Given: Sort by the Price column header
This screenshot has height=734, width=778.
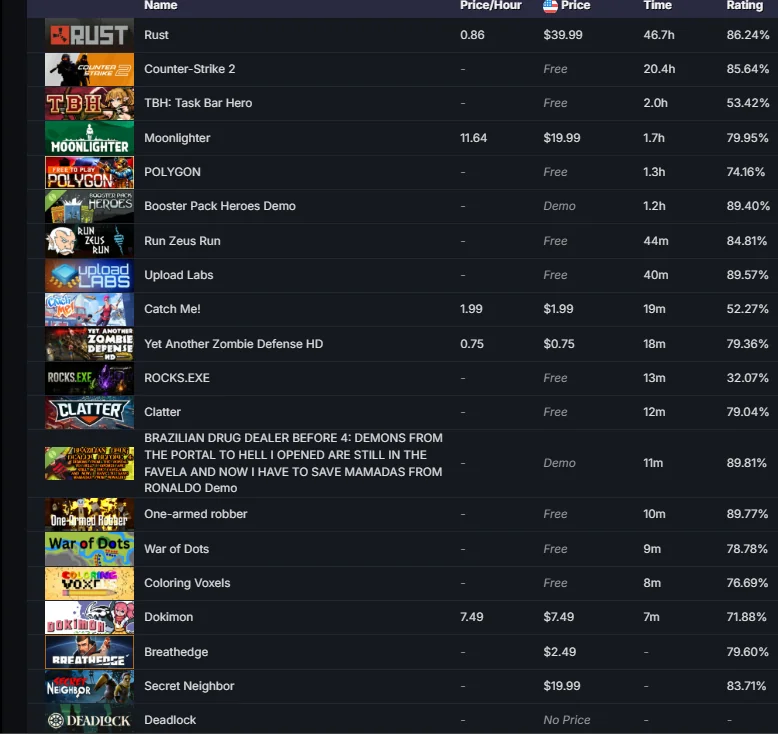Looking at the screenshot, I should (x=575, y=5).
